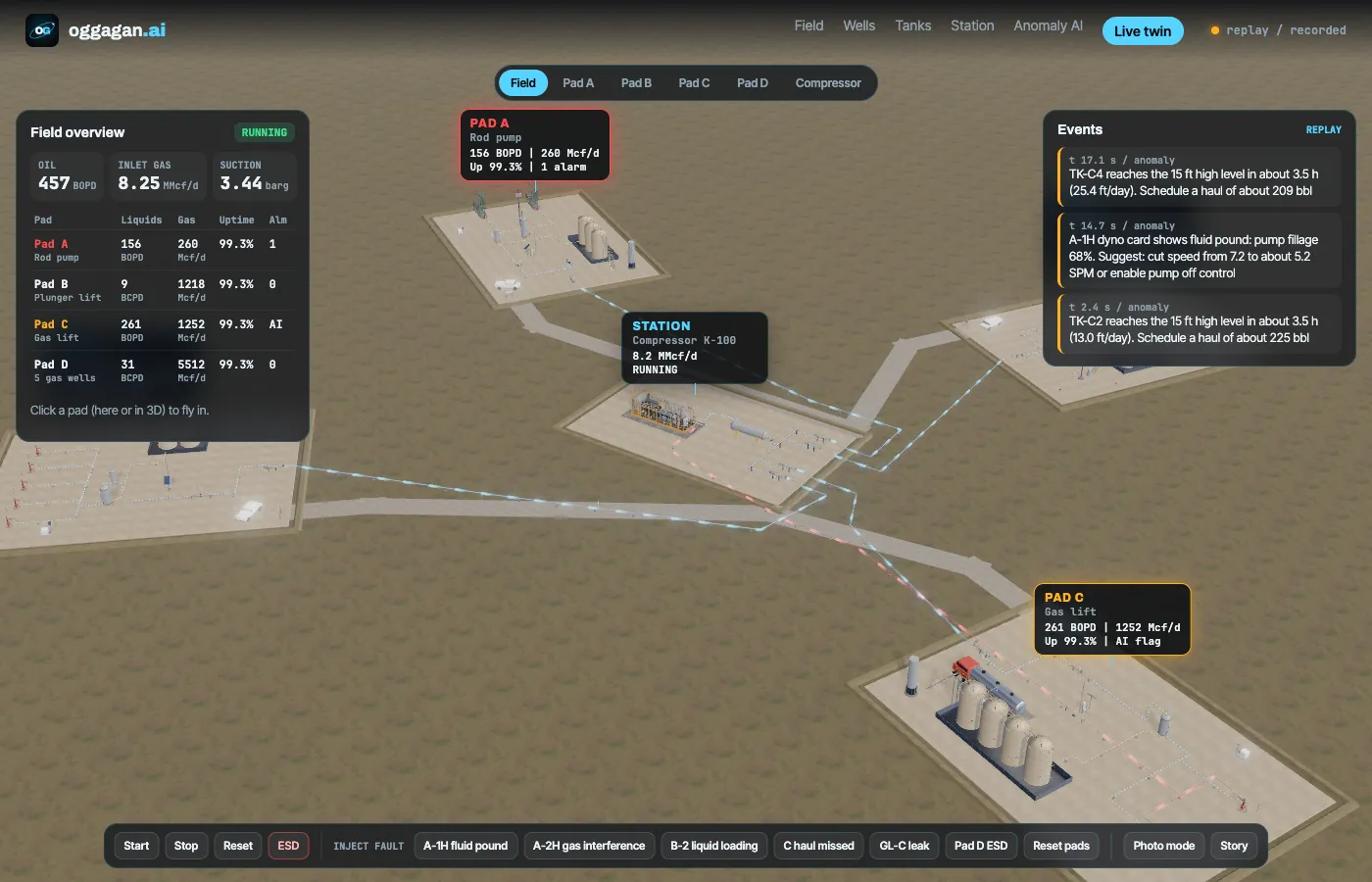1372x882 pixels.
Task: Inject the GL-C leak fault
Action: click(905, 846)
